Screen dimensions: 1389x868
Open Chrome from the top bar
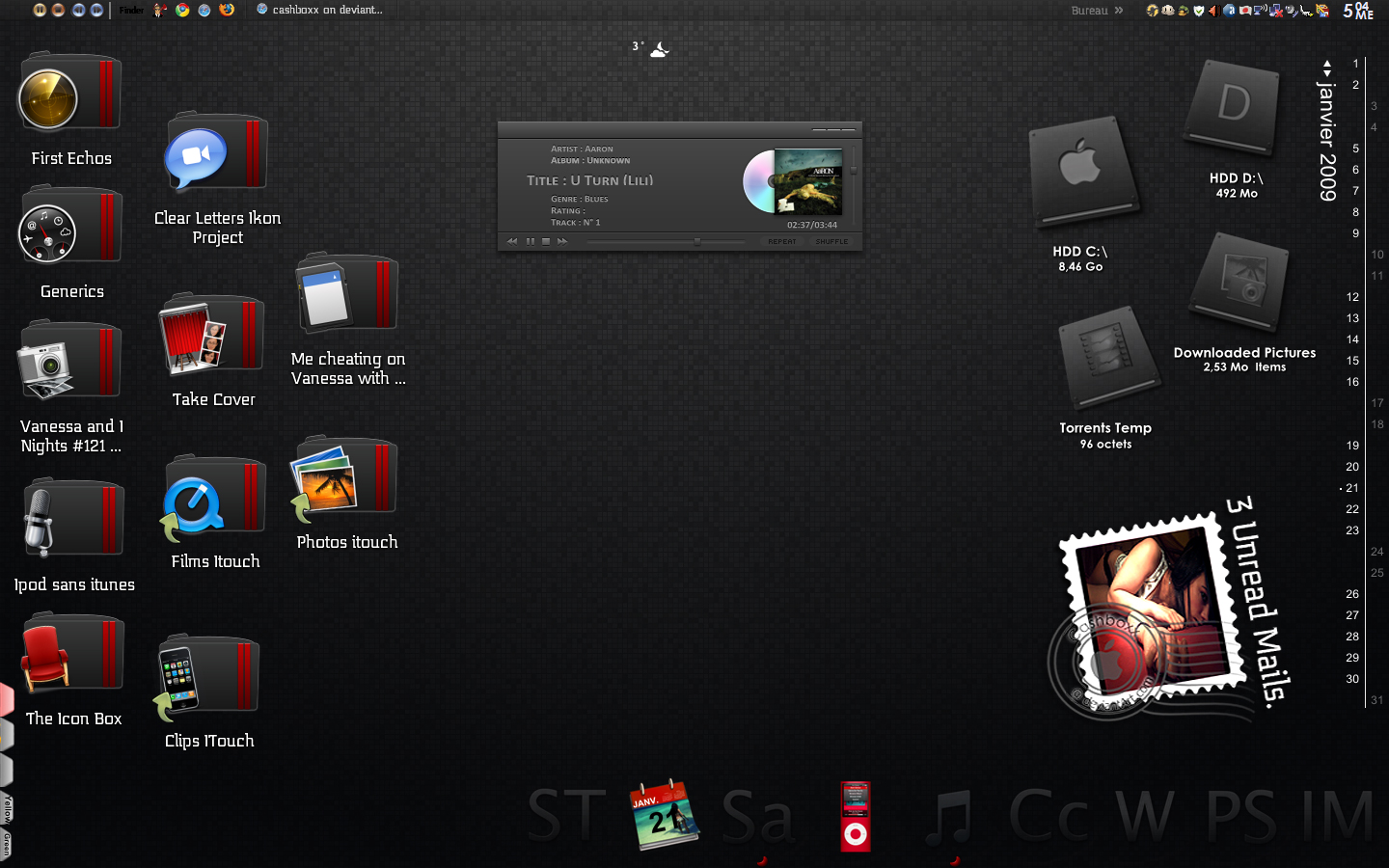(182, 10)
